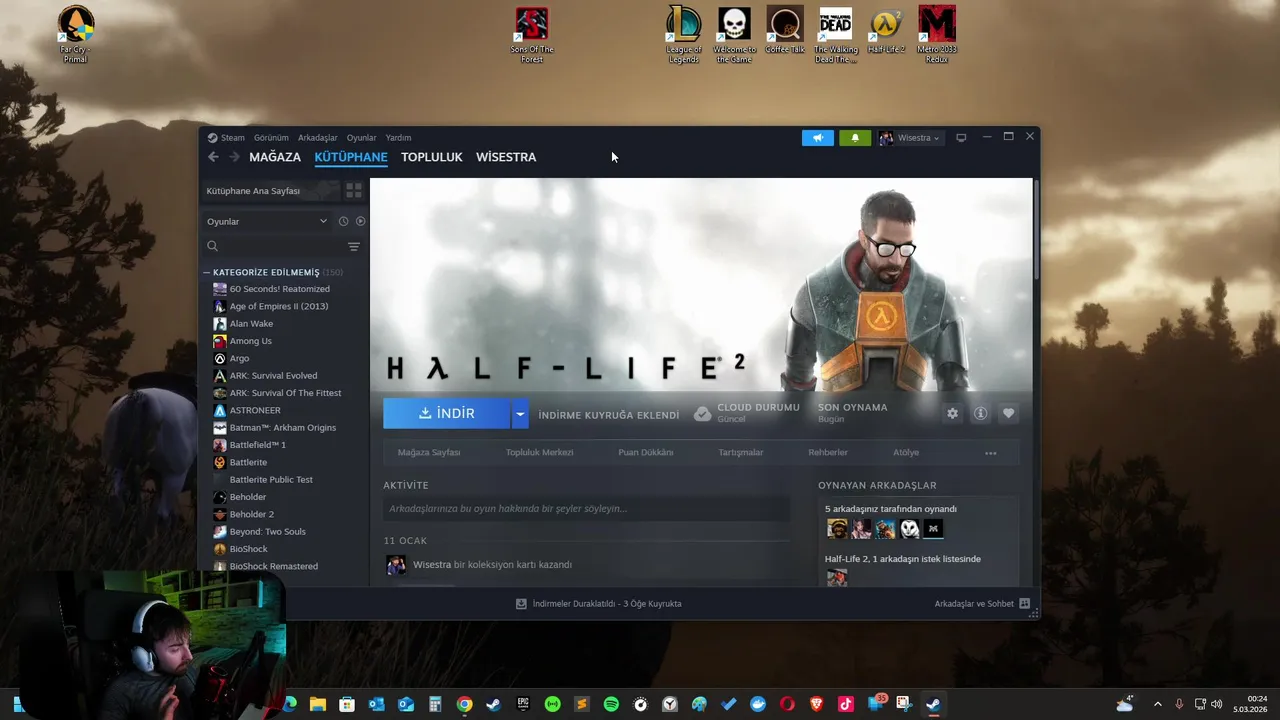Open the green notifications bell
This screenshot has width=1280, height=720.
pos(855,138)
